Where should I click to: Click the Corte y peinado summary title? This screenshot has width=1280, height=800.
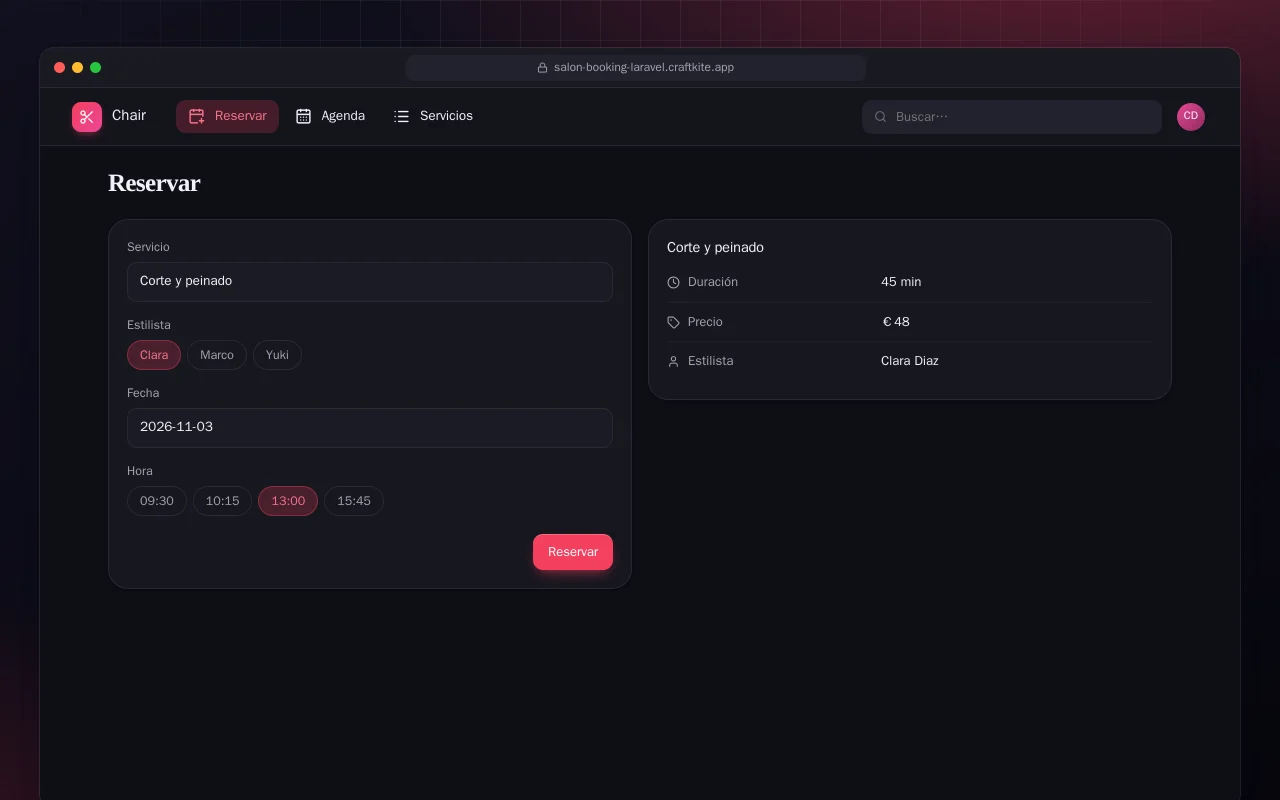715,247
